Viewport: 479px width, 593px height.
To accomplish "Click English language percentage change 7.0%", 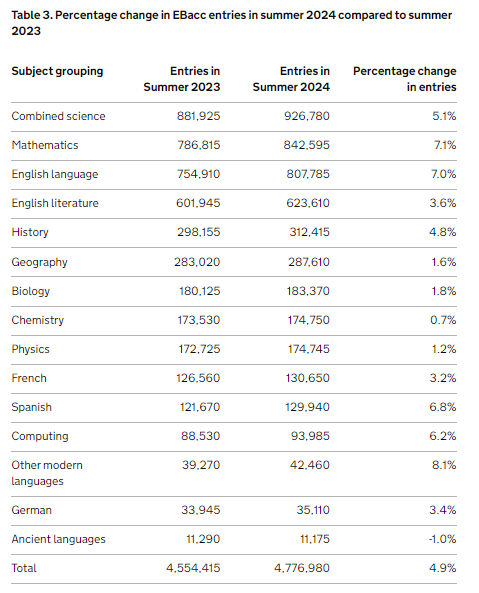I will [x=443, y=174].
